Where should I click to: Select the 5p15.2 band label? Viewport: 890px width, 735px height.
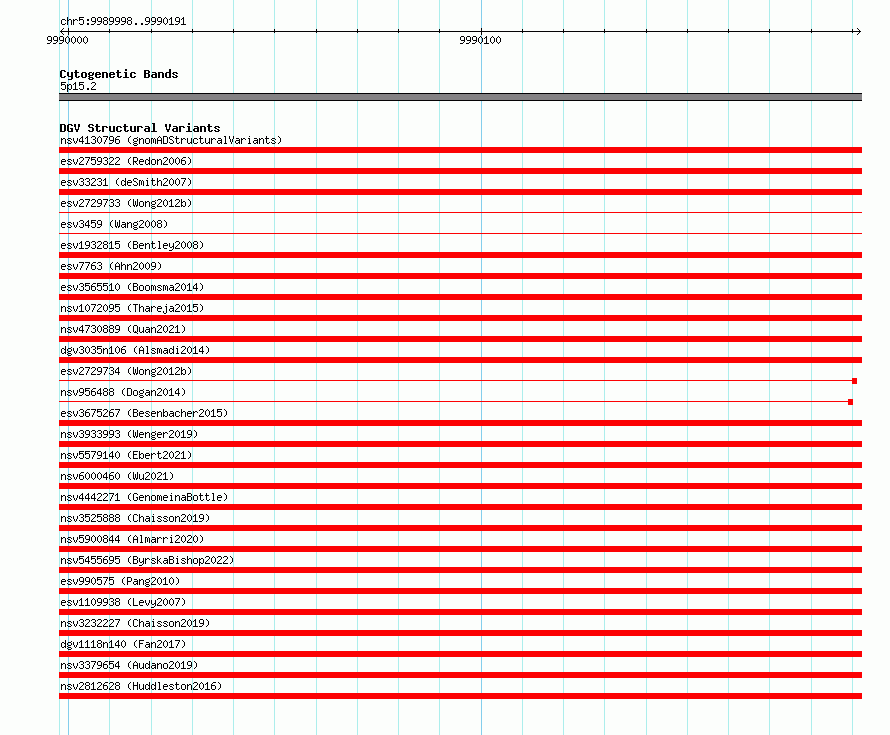click(x=78, y=86)
